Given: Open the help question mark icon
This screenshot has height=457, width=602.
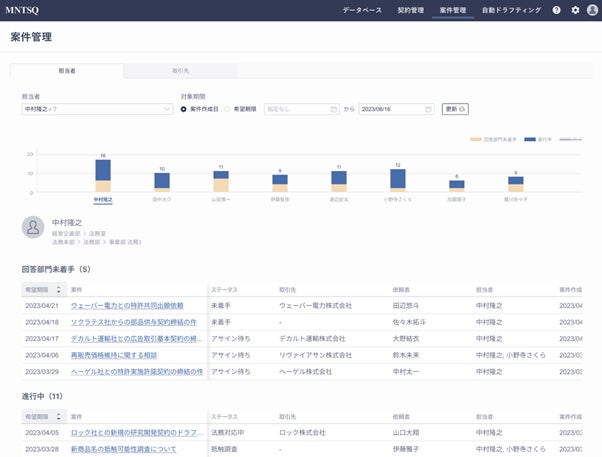Looking at the screenshot, I should pyautogui.click(x=557, y=10).
